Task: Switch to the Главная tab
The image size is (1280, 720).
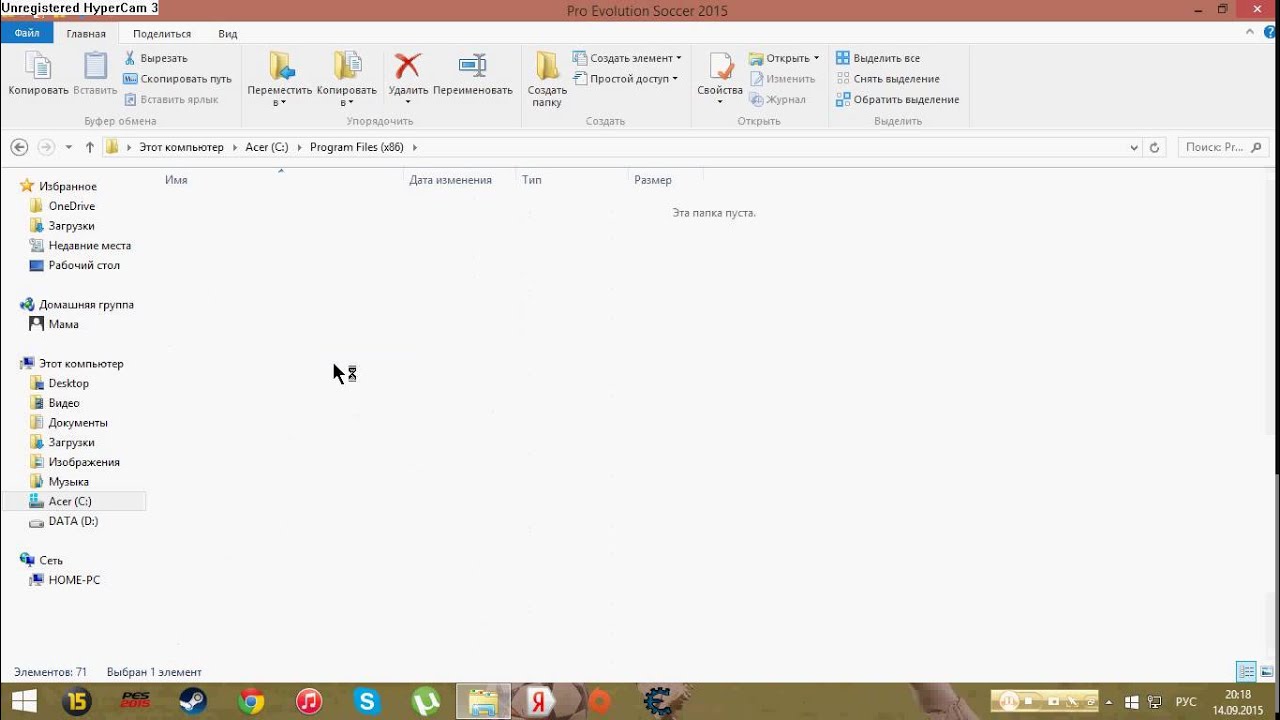Action: point(86,33)
